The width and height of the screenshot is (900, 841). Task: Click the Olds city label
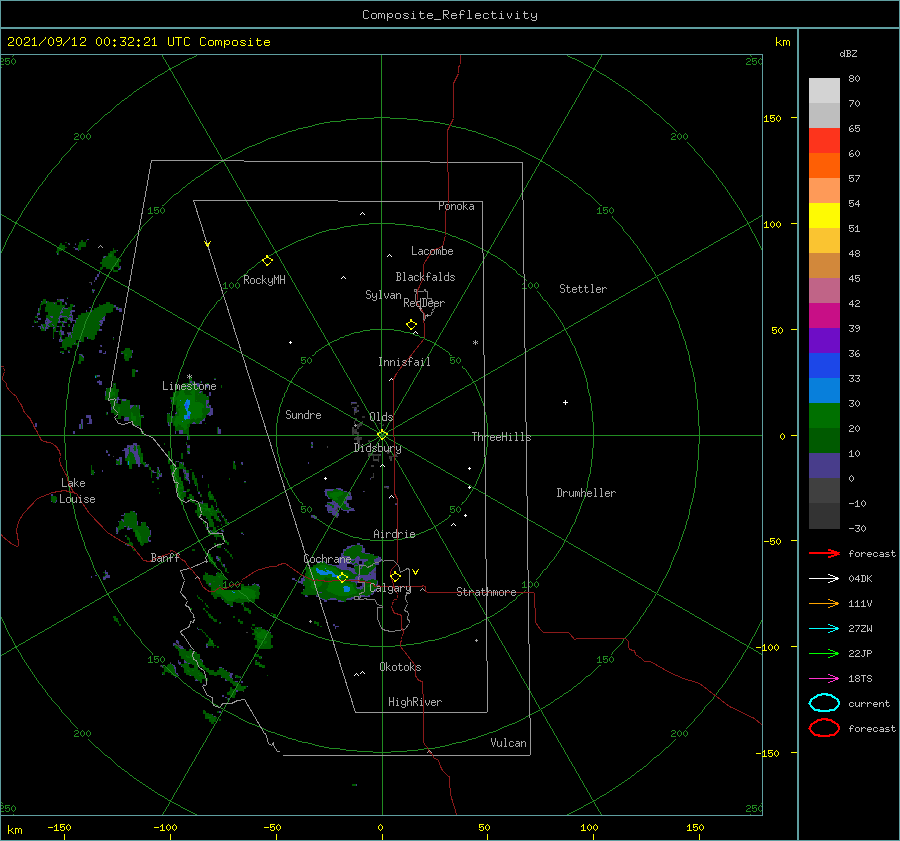[381, 417]
